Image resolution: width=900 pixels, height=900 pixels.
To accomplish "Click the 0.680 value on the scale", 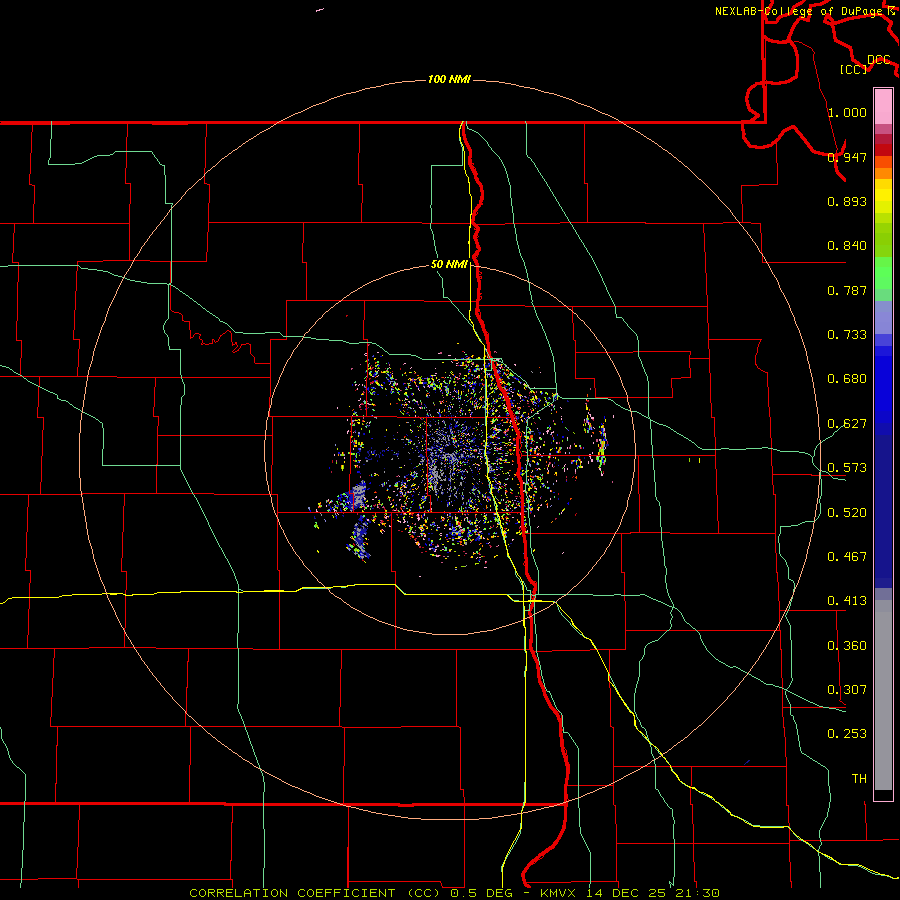I will tap(847, 379).
